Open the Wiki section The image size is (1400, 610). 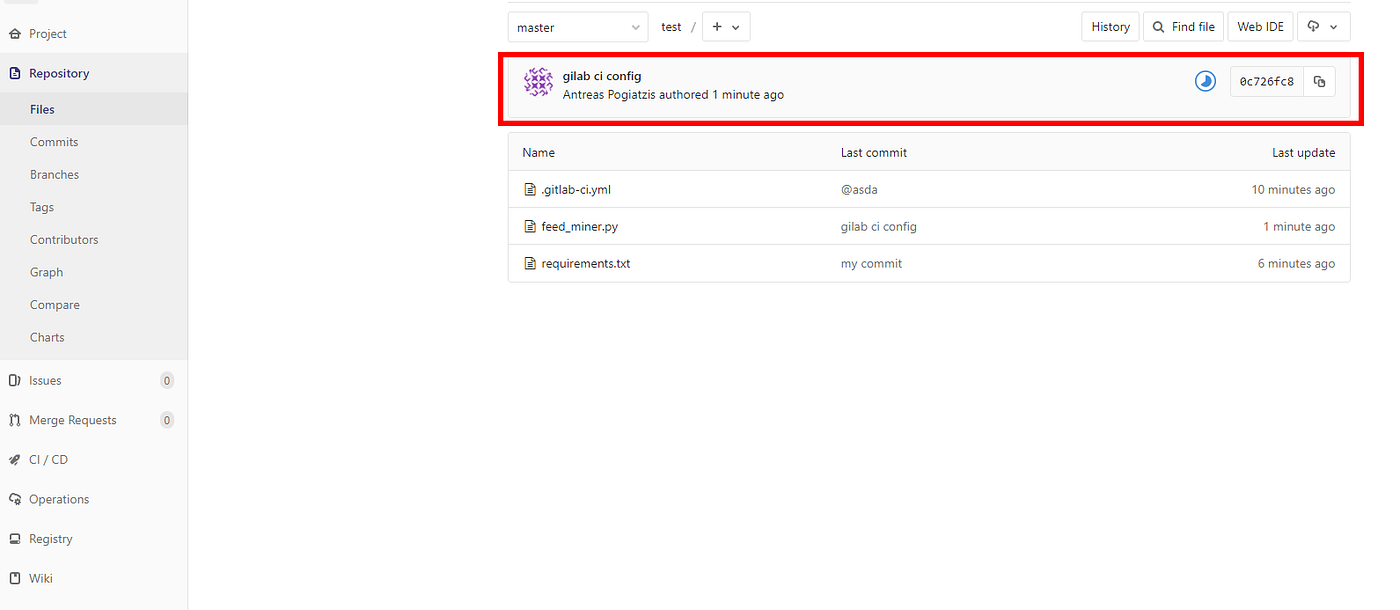point(41,578)
